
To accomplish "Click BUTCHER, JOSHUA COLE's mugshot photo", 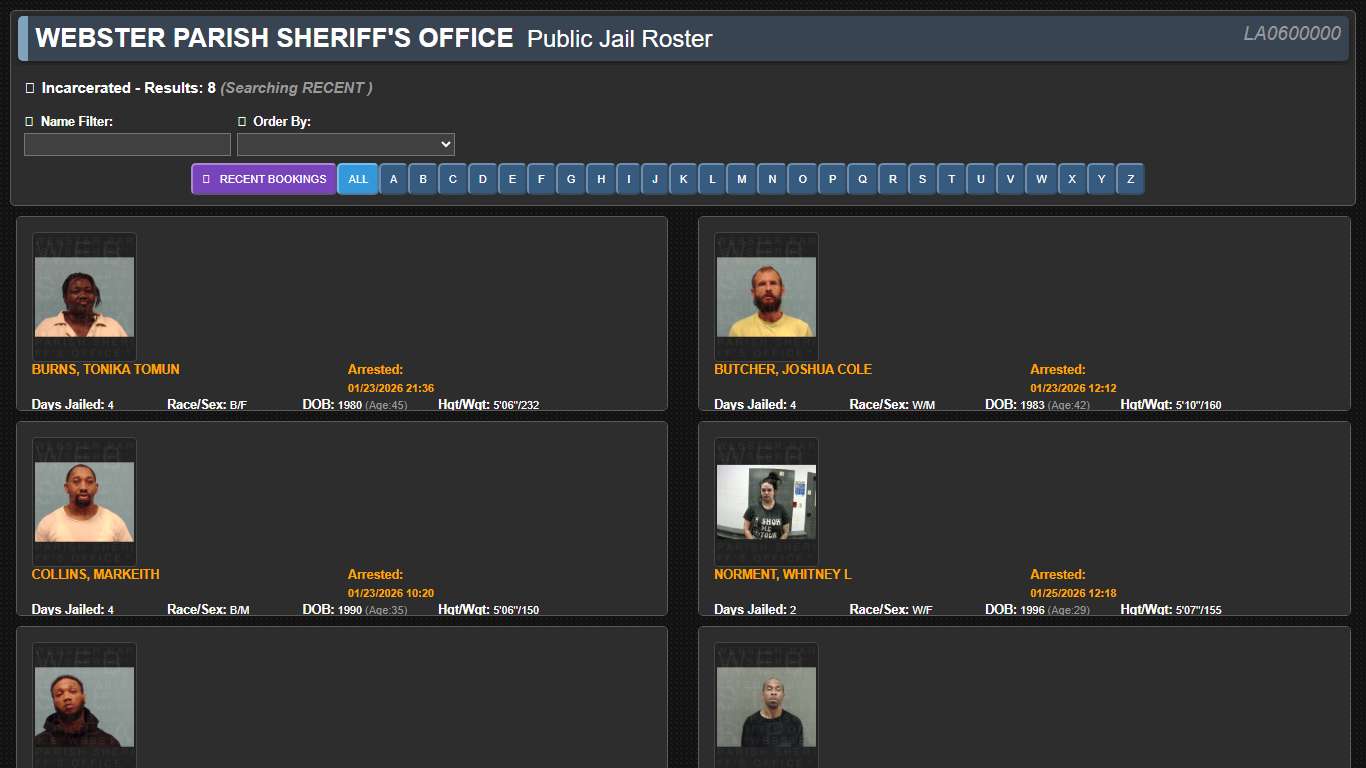I will click(765, 297).
